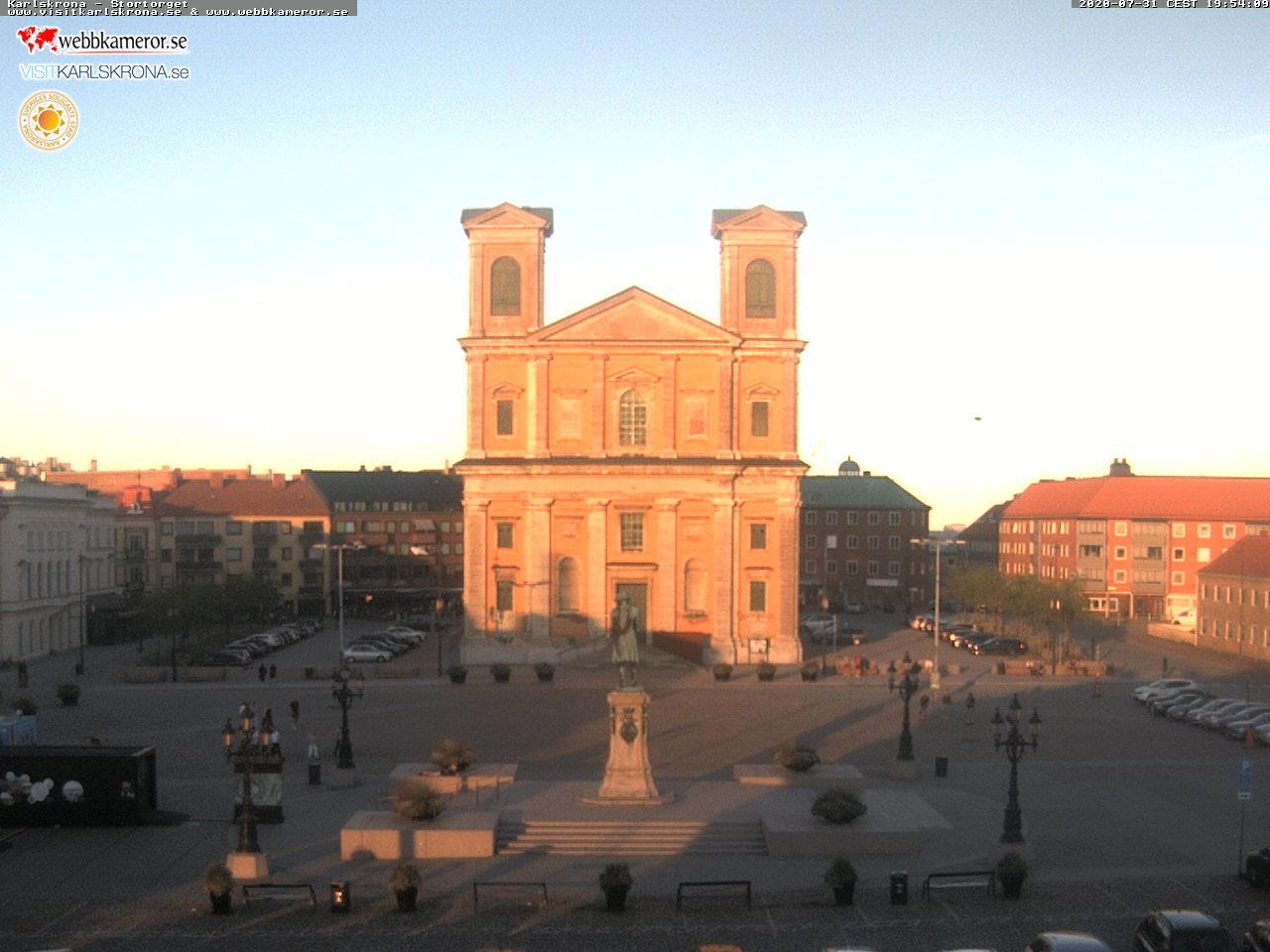Click the "Karlskrona - Stortorget" caption text

click(97, 4)
